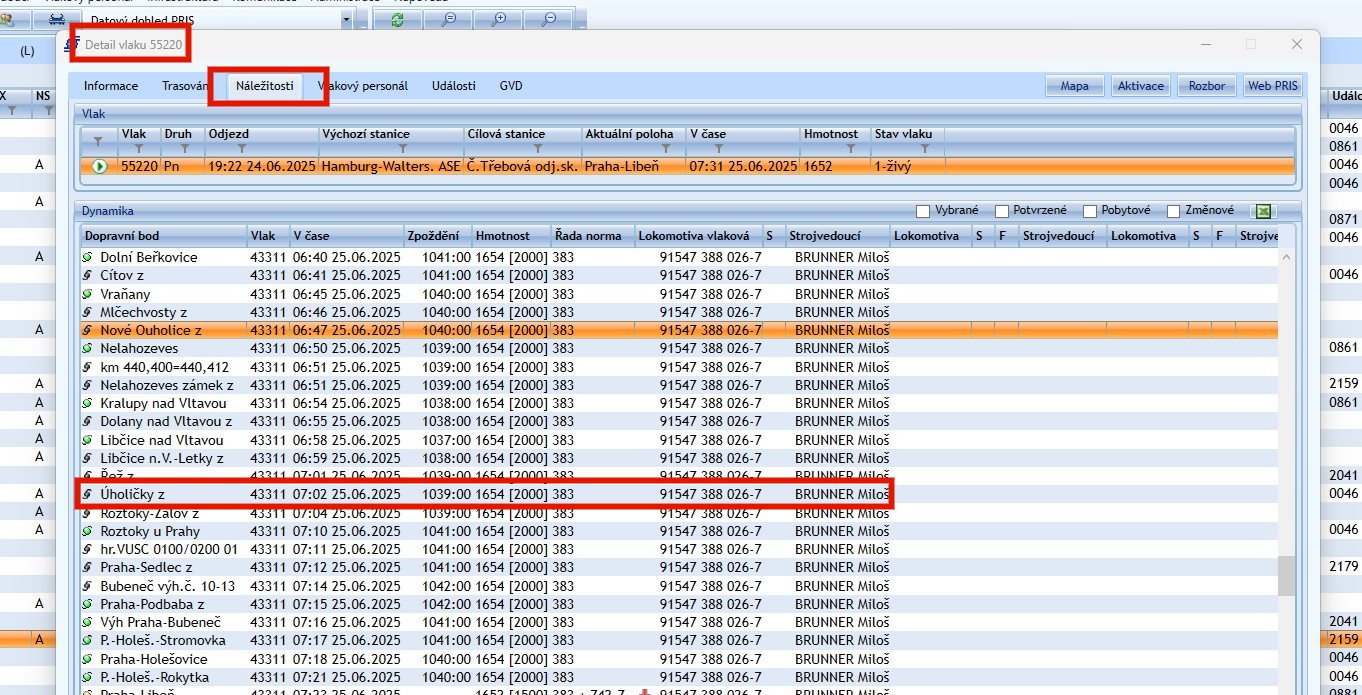Screen dimensions: 1362x695
Task: Click the filter icon under Hmotnost column
Action: [x=851, y=148]
